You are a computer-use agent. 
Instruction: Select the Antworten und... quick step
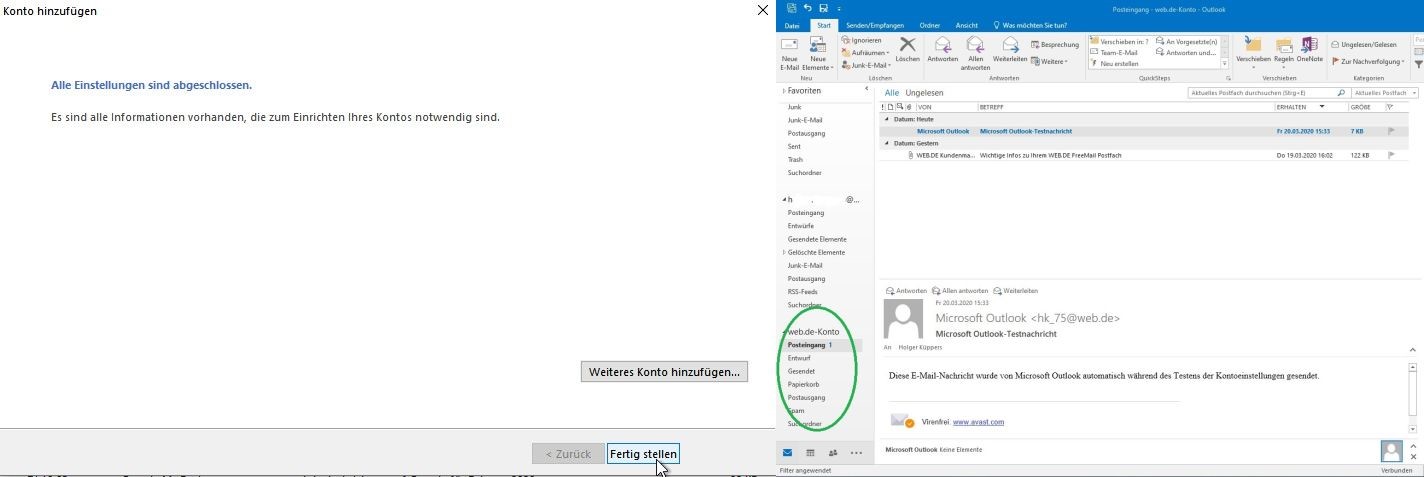click(x=1186, y=52)
